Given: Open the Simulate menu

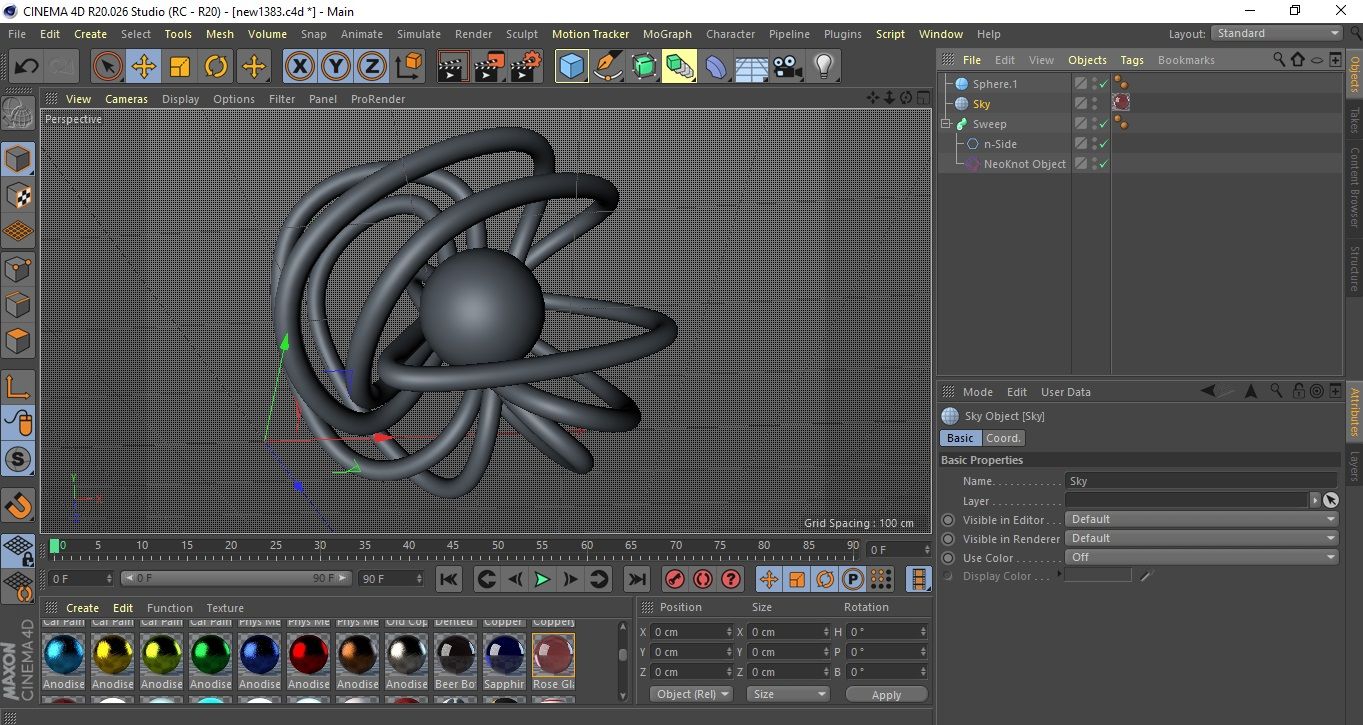Looking at the screenshot, I should [418, 34].
